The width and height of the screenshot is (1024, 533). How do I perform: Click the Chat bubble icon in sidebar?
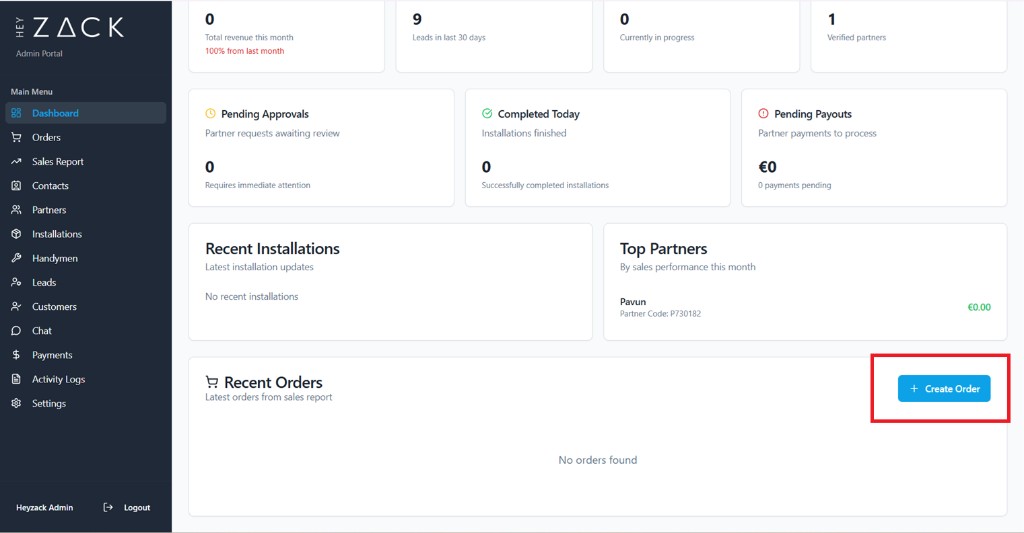[16, 331]
